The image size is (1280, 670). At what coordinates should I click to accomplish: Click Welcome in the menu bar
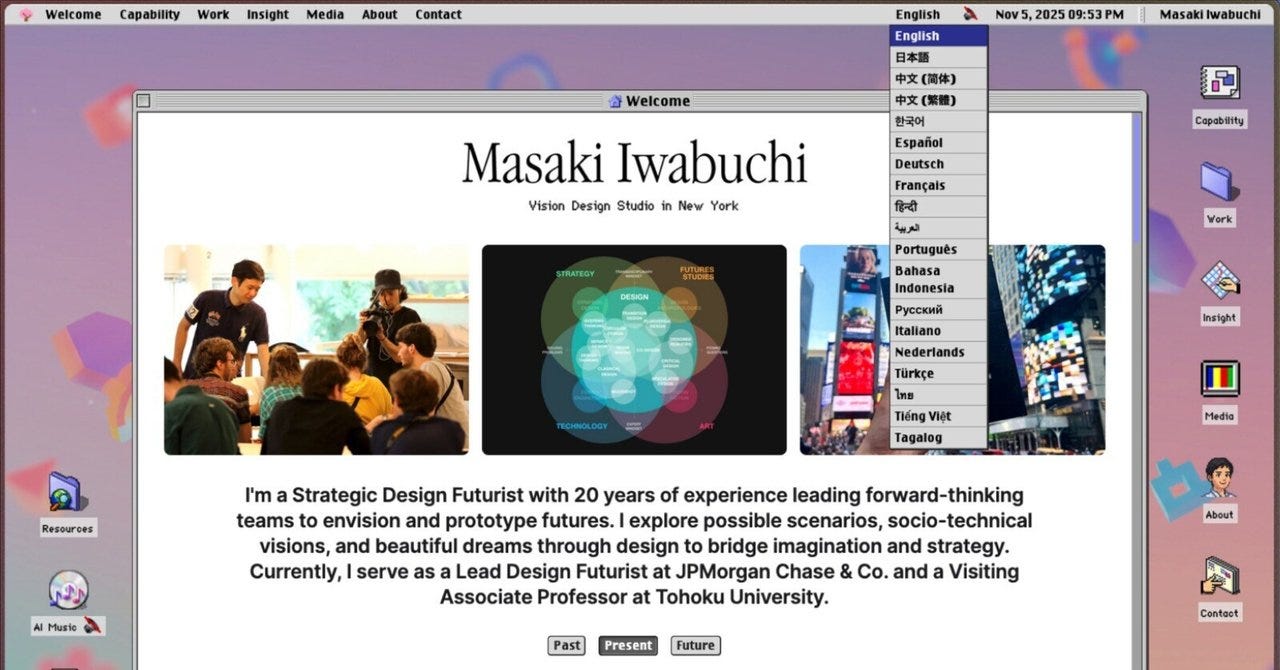pyautogui.click(x=72, y=14)
